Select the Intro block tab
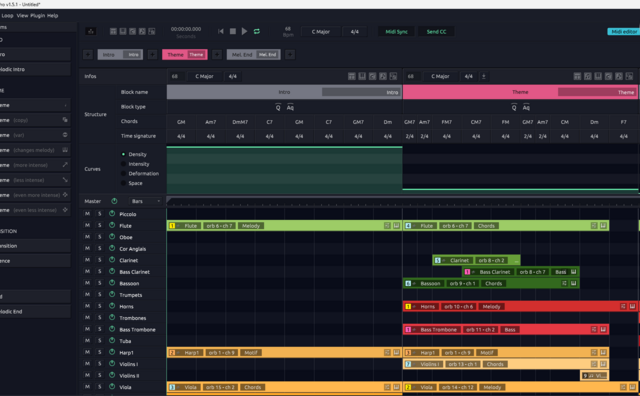 pyautogui.click(x=120, y=54)
